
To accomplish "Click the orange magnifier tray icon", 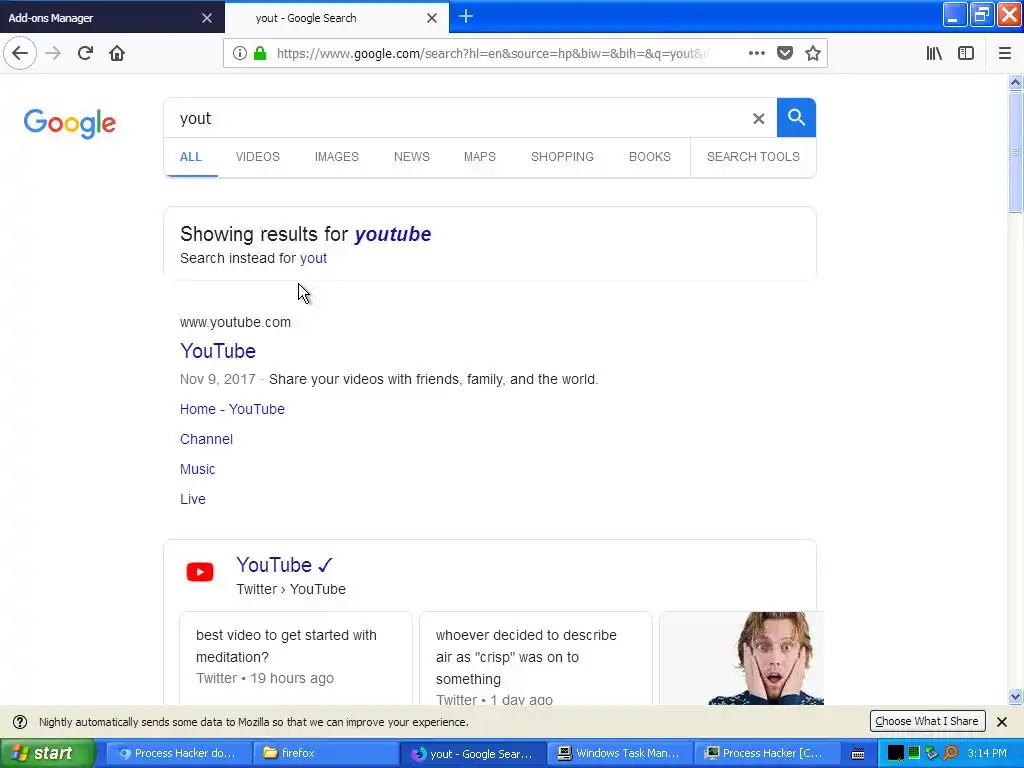I will tap(950, 753).
